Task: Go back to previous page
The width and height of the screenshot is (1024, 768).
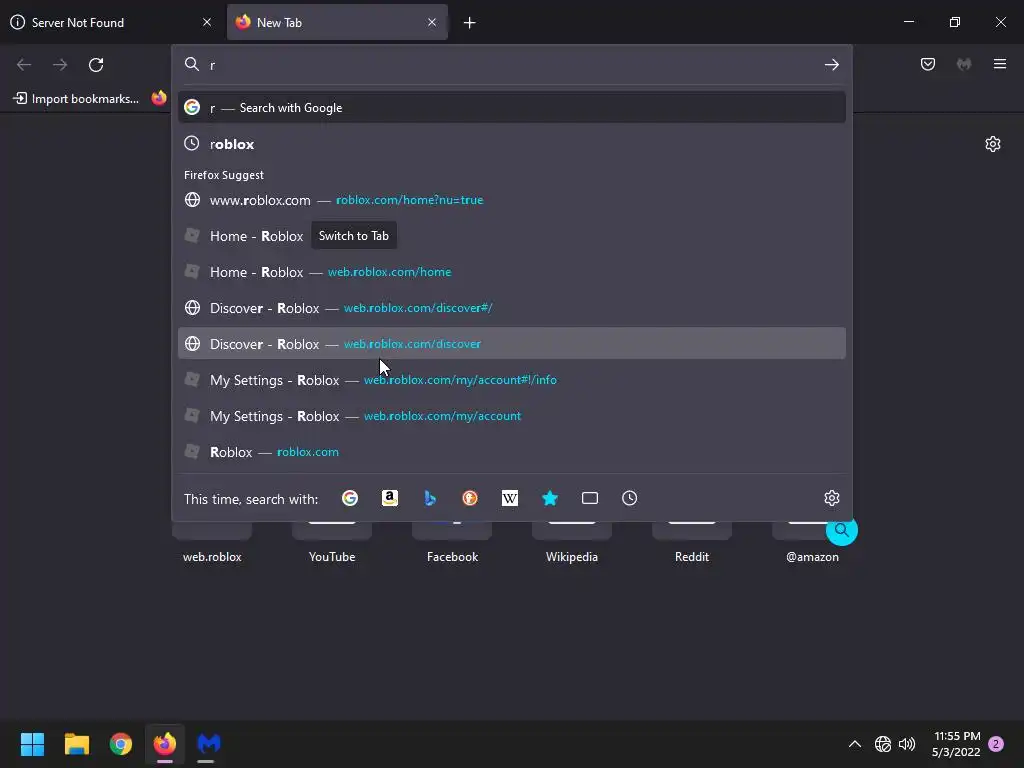Action: pos(24,65)
